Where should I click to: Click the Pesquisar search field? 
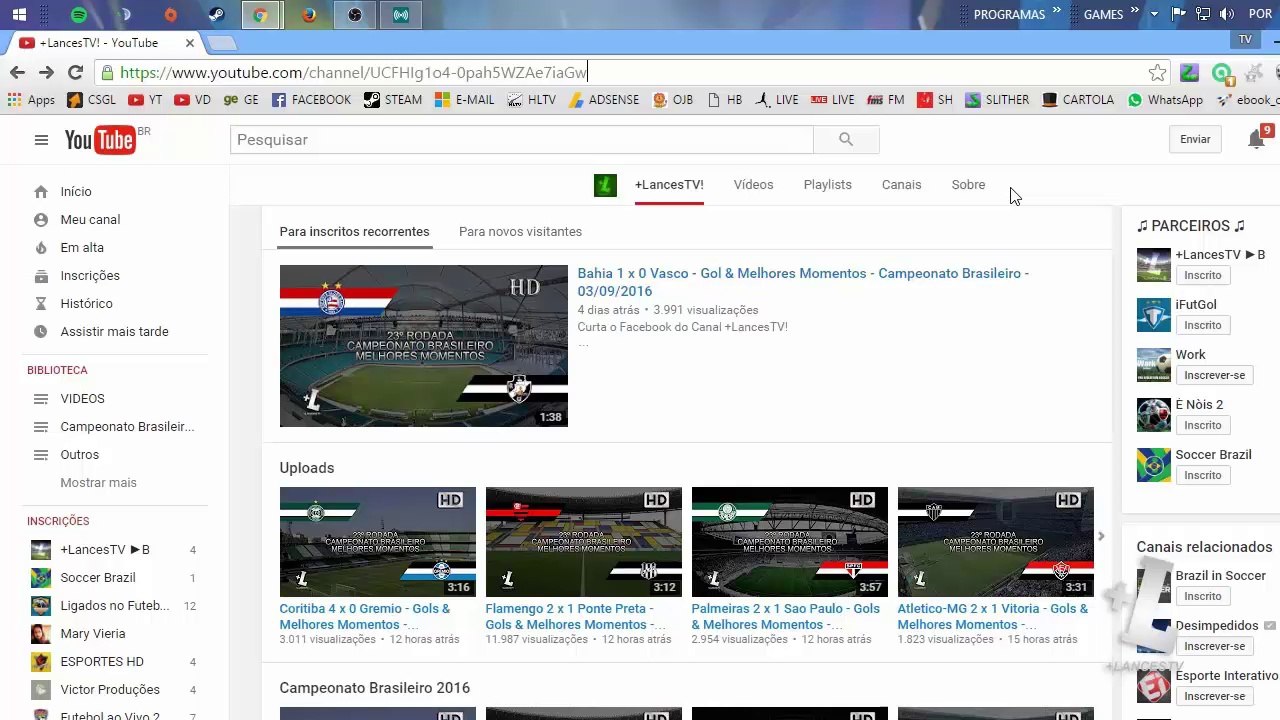coord(521,140)
